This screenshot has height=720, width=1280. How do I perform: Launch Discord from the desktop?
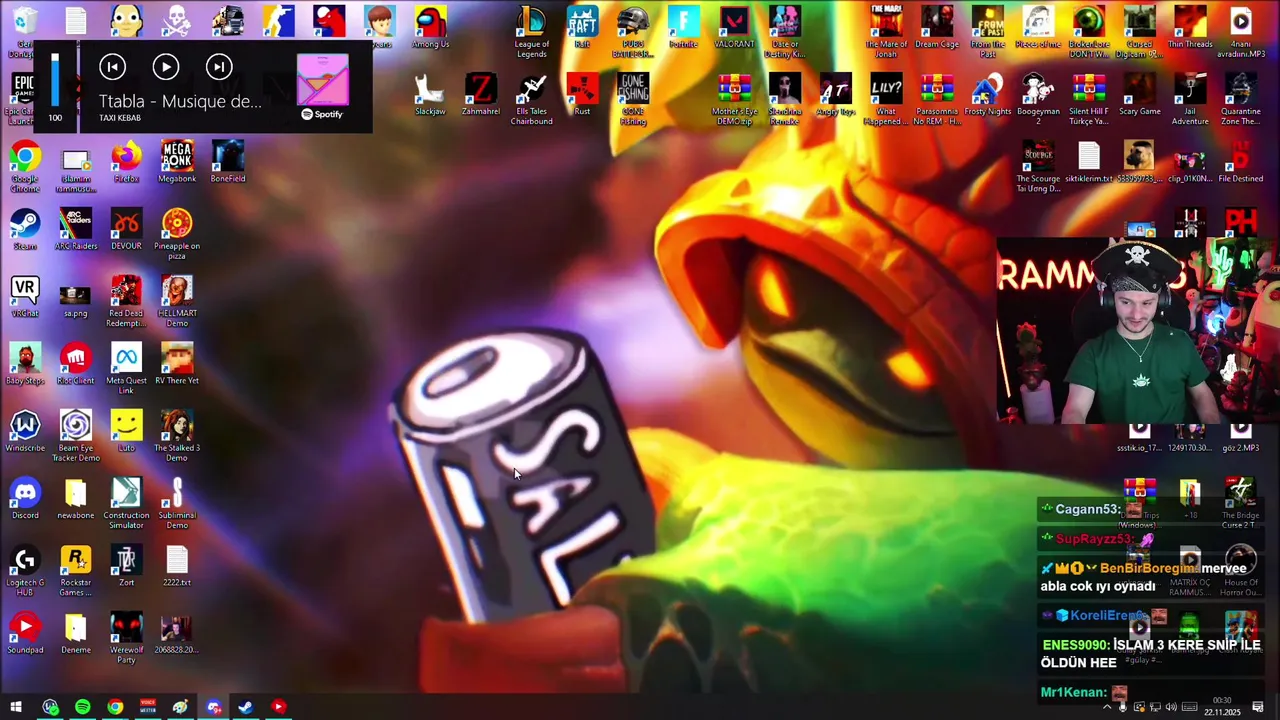[x=25, y=498]
